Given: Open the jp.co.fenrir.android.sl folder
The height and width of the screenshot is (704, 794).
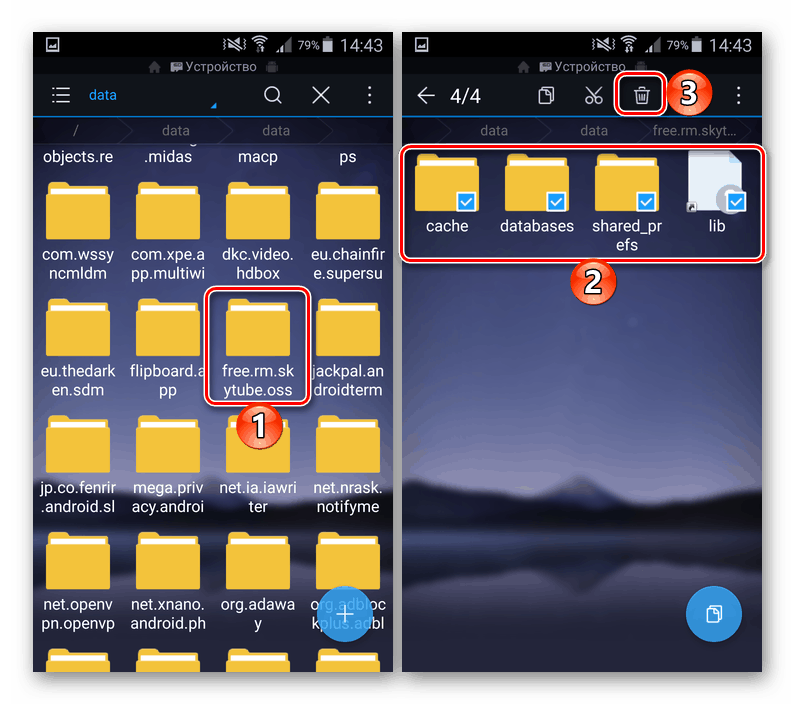Looking at the screenshot, I should point(78,464).
